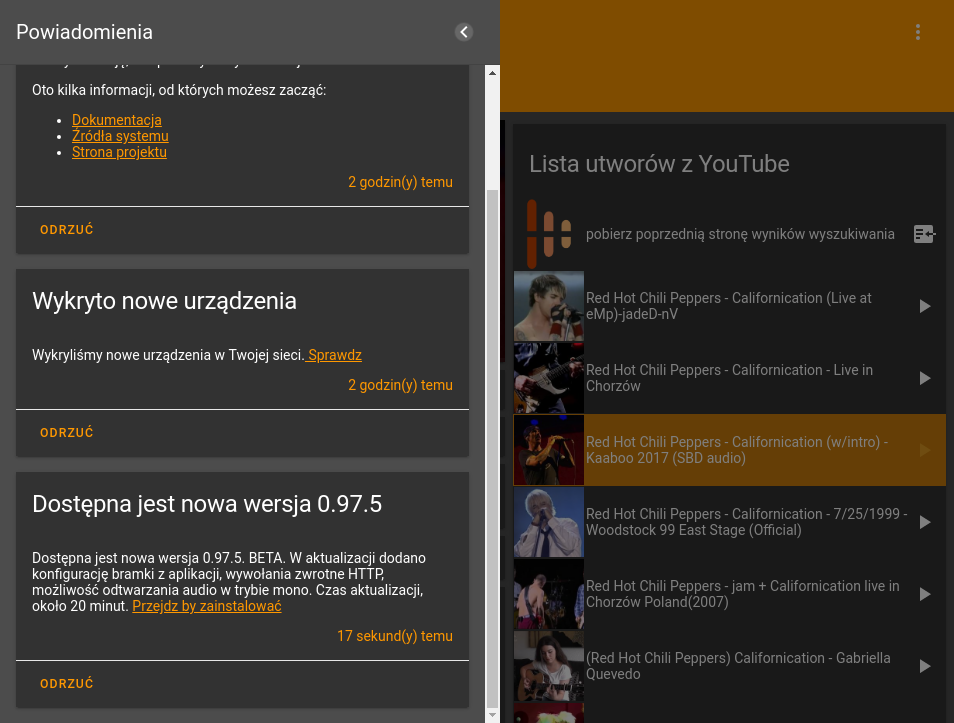This screenshot has height=723, width=954.
Task: Click the notifications scrollbar up arrow
Action: [x=492, y=73]
